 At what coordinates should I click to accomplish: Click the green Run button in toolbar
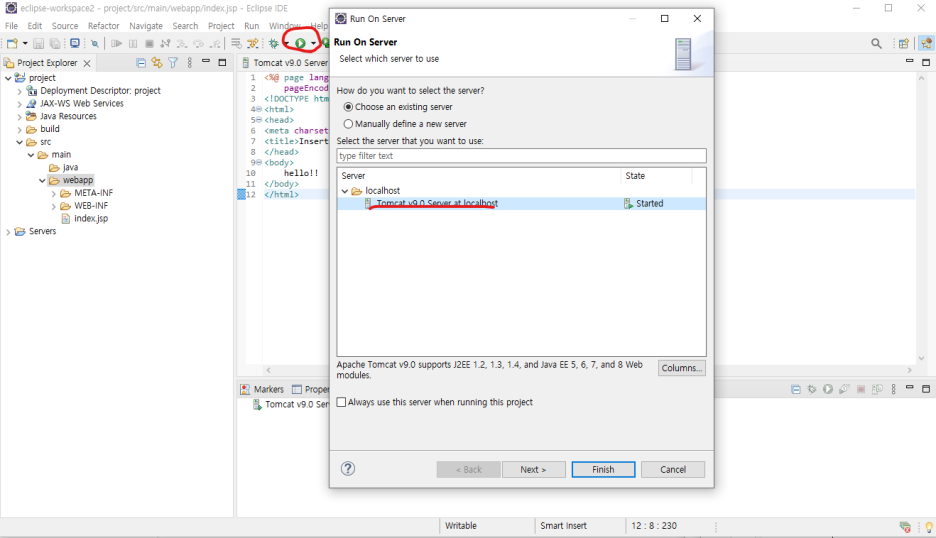pyautogui.click(x=300, y=43)
